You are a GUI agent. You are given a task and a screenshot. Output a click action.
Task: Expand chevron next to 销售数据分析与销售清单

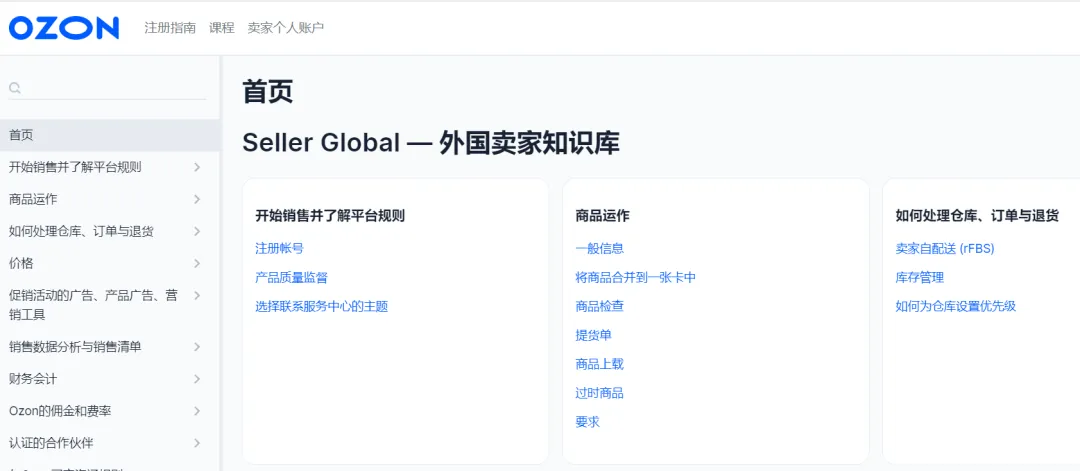[x=197, y=347]
